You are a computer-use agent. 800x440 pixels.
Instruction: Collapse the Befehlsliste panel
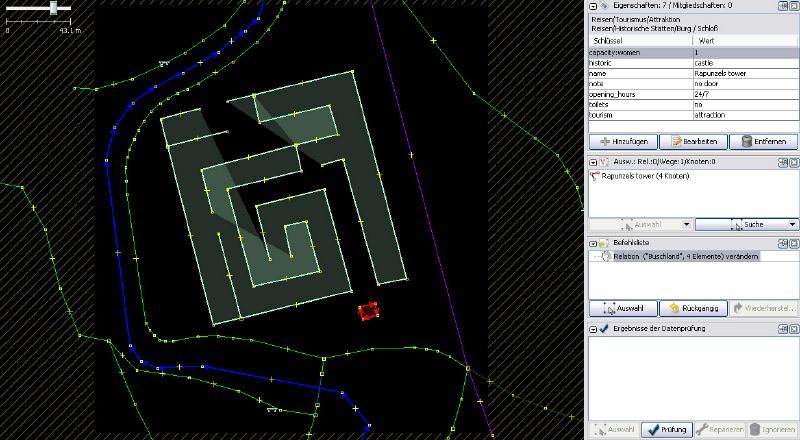pos(593,243)
